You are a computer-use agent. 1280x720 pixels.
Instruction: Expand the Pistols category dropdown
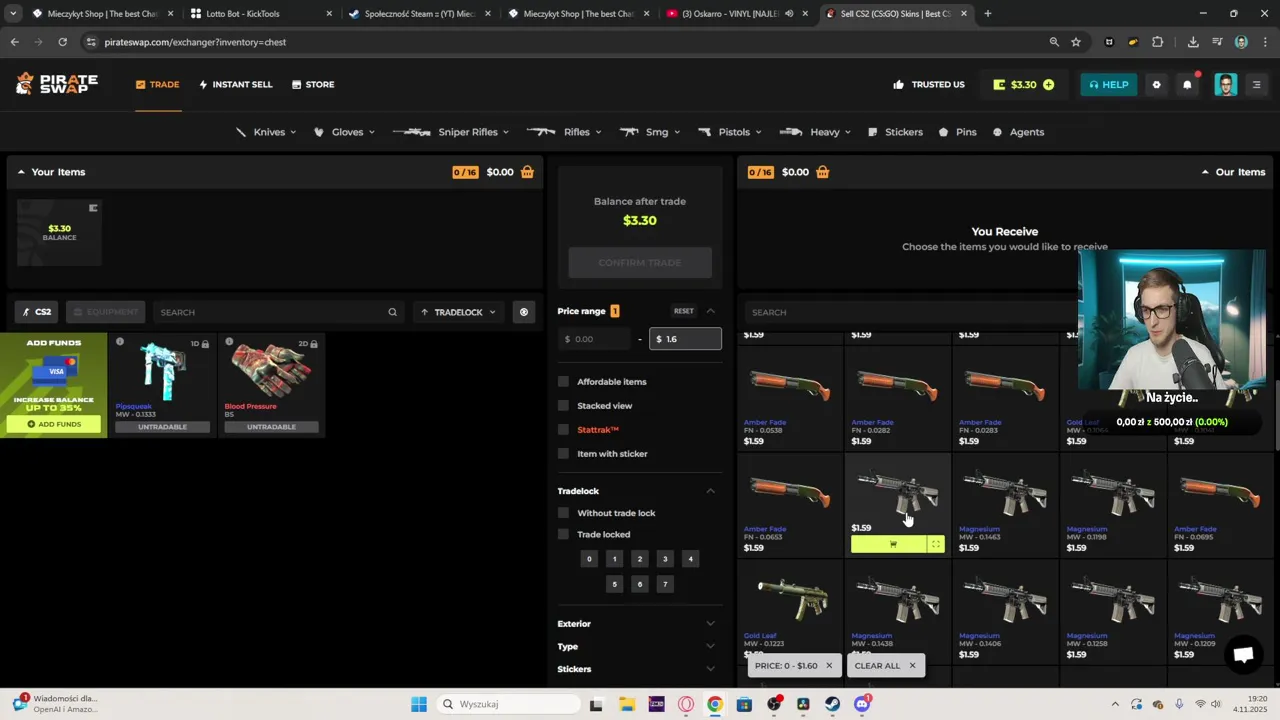point(731,132)
